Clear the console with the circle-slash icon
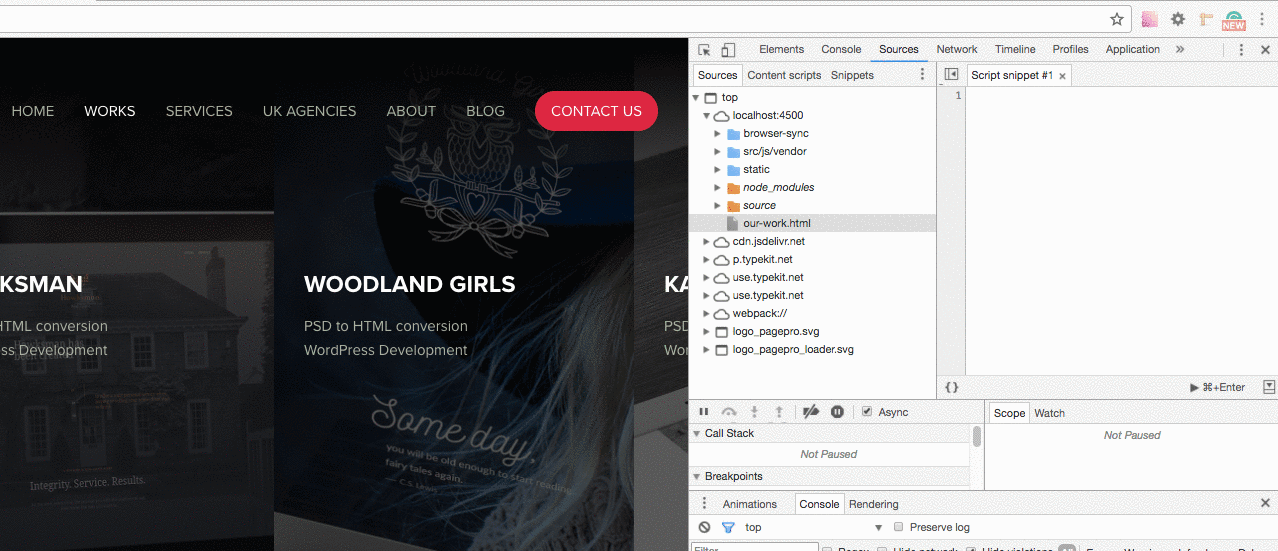 [x=704, y=527]
